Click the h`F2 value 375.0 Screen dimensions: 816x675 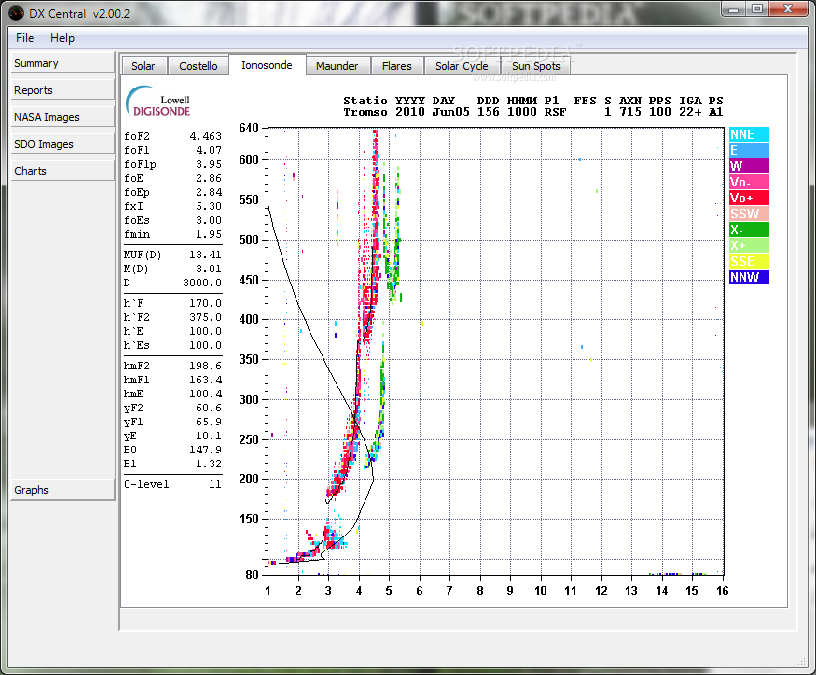point(206,317)
